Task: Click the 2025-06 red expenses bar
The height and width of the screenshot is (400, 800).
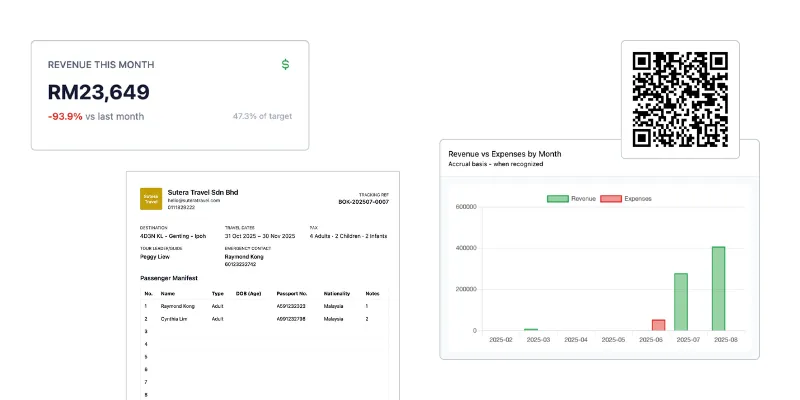Action: [658, 325]
